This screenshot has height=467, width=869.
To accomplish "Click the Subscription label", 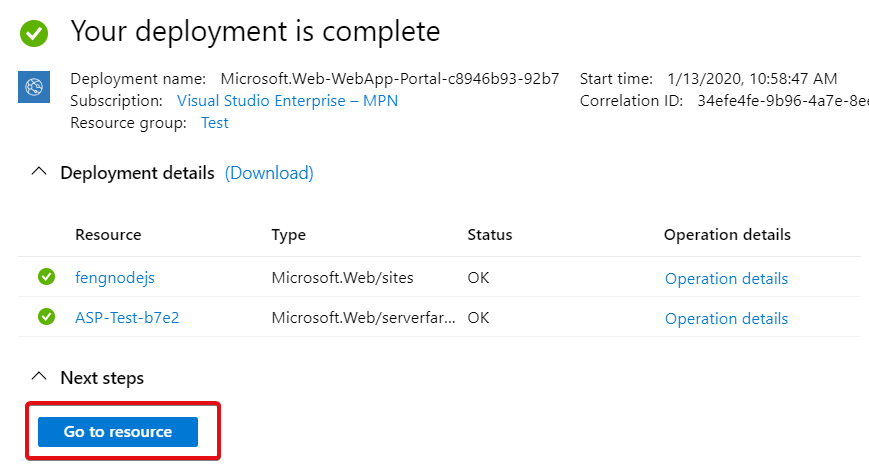I will pos(116,101).
